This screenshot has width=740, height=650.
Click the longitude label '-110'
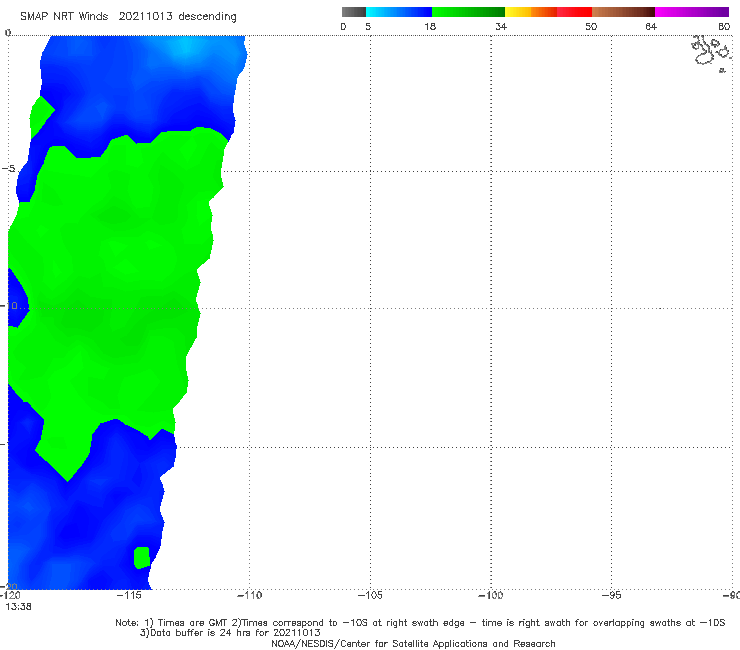coord(250,595)
